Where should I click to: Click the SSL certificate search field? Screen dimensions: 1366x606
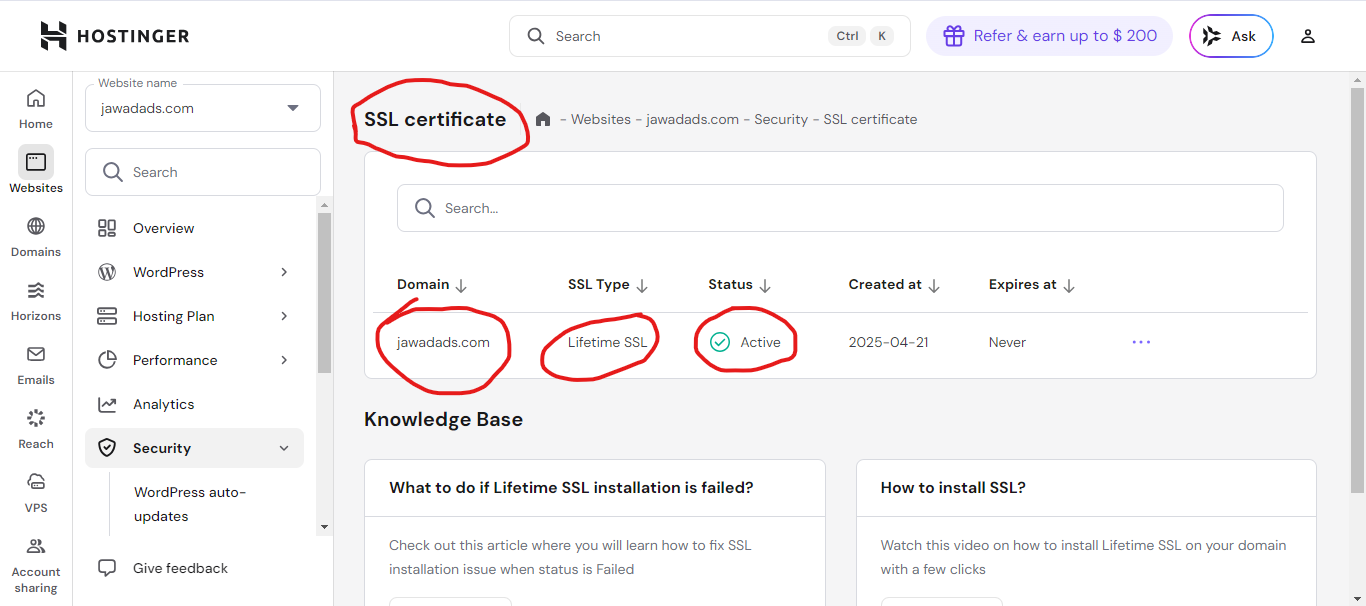pyautogui.click(x=840, y=208)
